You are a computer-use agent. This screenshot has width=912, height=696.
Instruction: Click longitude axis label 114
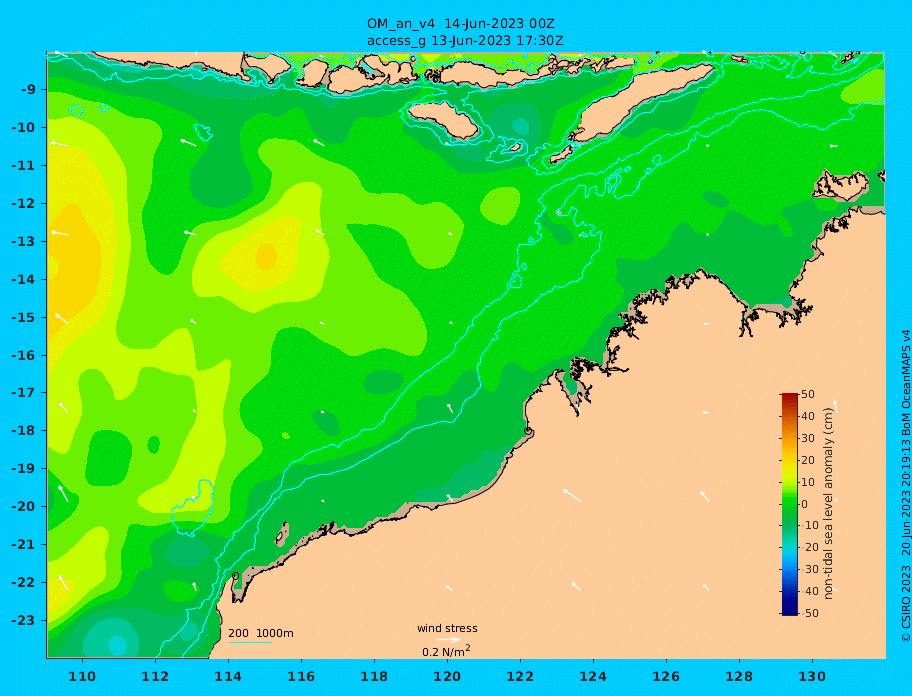coord(228,677)
